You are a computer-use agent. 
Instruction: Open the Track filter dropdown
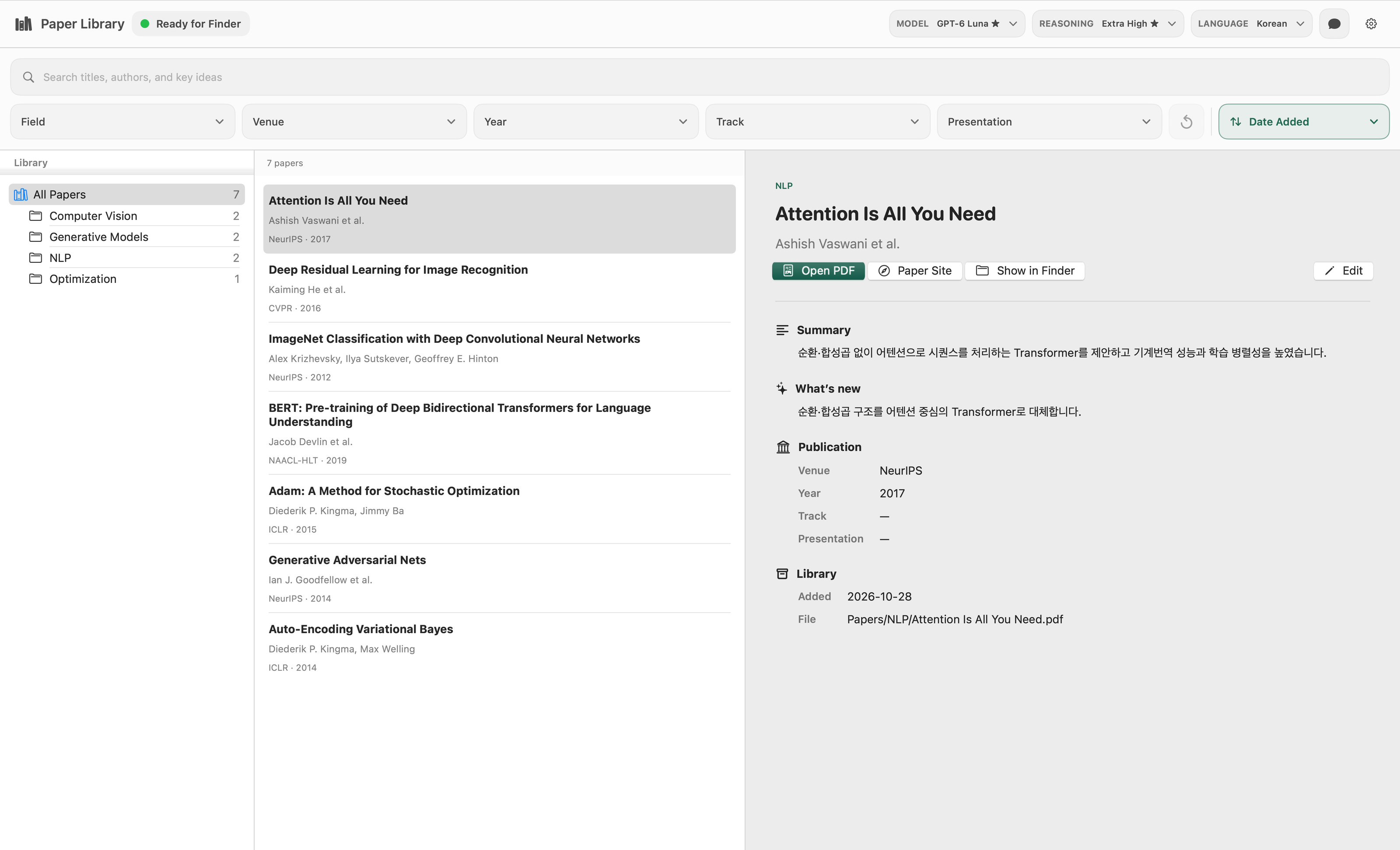coord(818,122)
